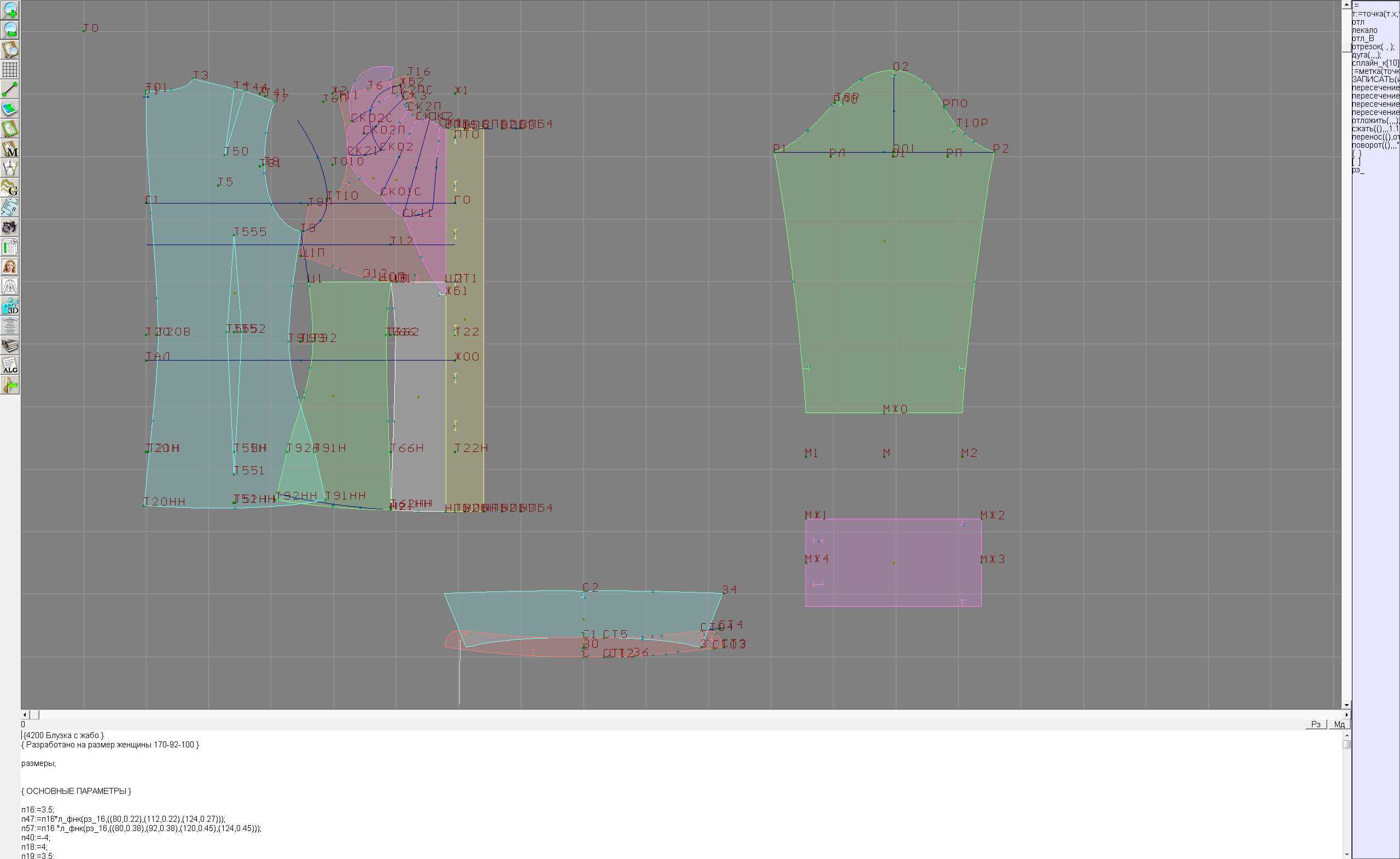
Task: Click the camera snapshot icon
Action: point(10,228)
